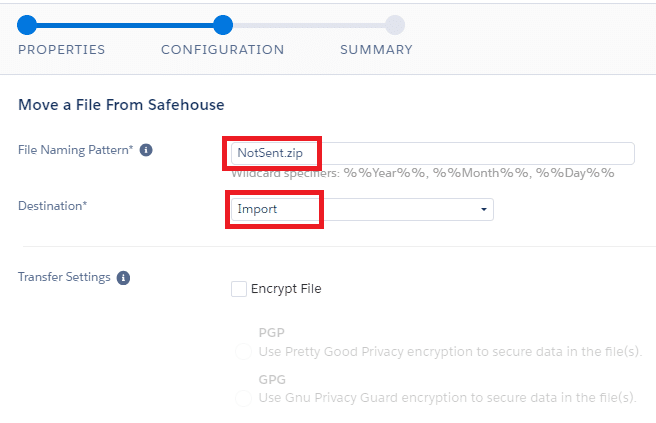The image size is (656, 423).
Task: Select the PGP radio button
Action: [243, 351]
